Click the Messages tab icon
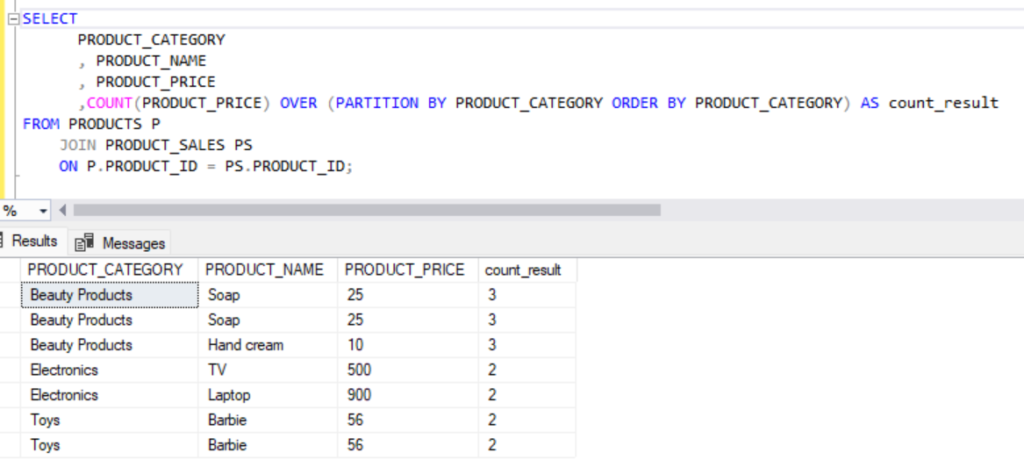 point(84,243)
